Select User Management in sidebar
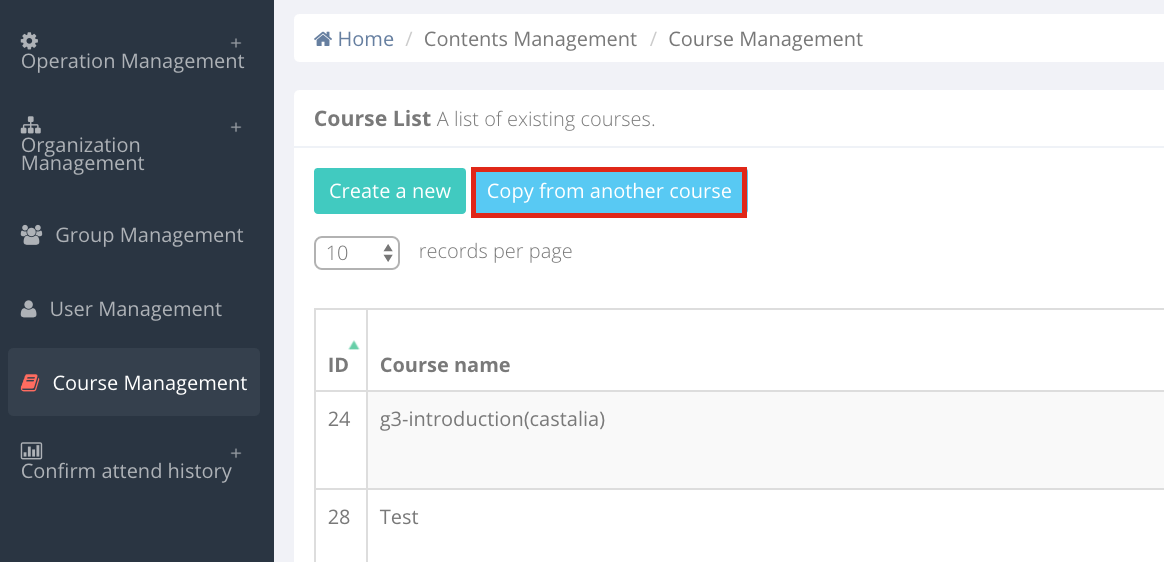The height and width of the screenshot is (562, 1164). (x=134, y=310)
